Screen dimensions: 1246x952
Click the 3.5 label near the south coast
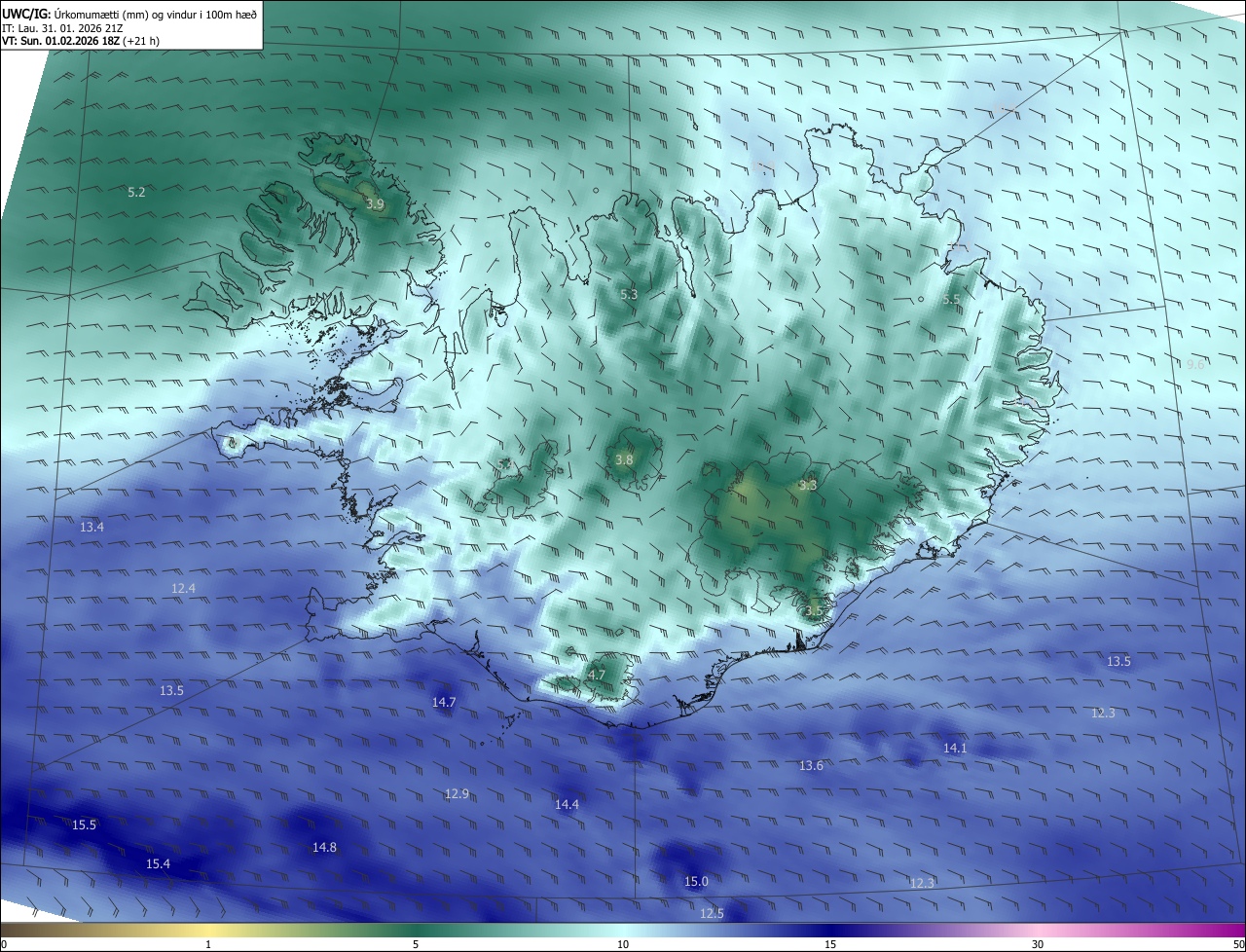coord(814,610)
